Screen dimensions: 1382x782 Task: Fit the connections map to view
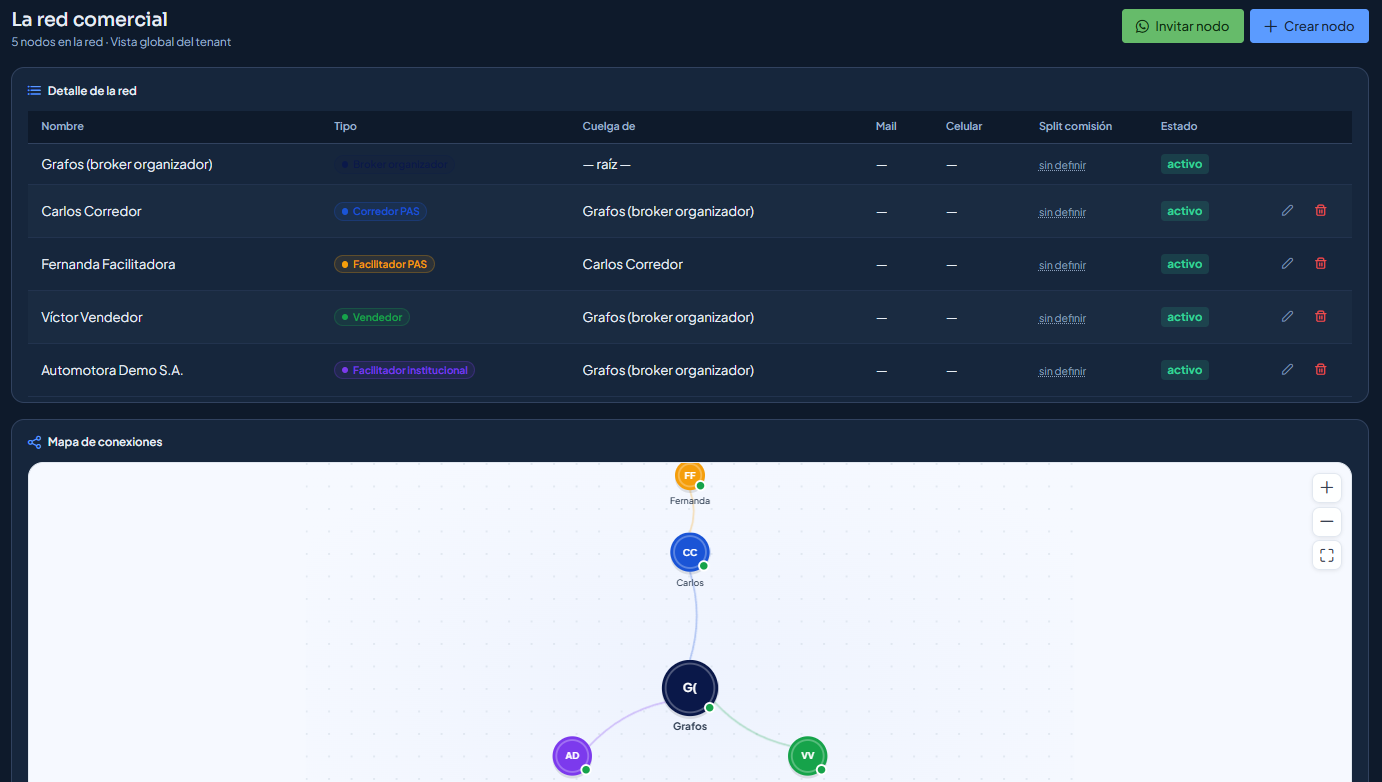point(1327,556)
